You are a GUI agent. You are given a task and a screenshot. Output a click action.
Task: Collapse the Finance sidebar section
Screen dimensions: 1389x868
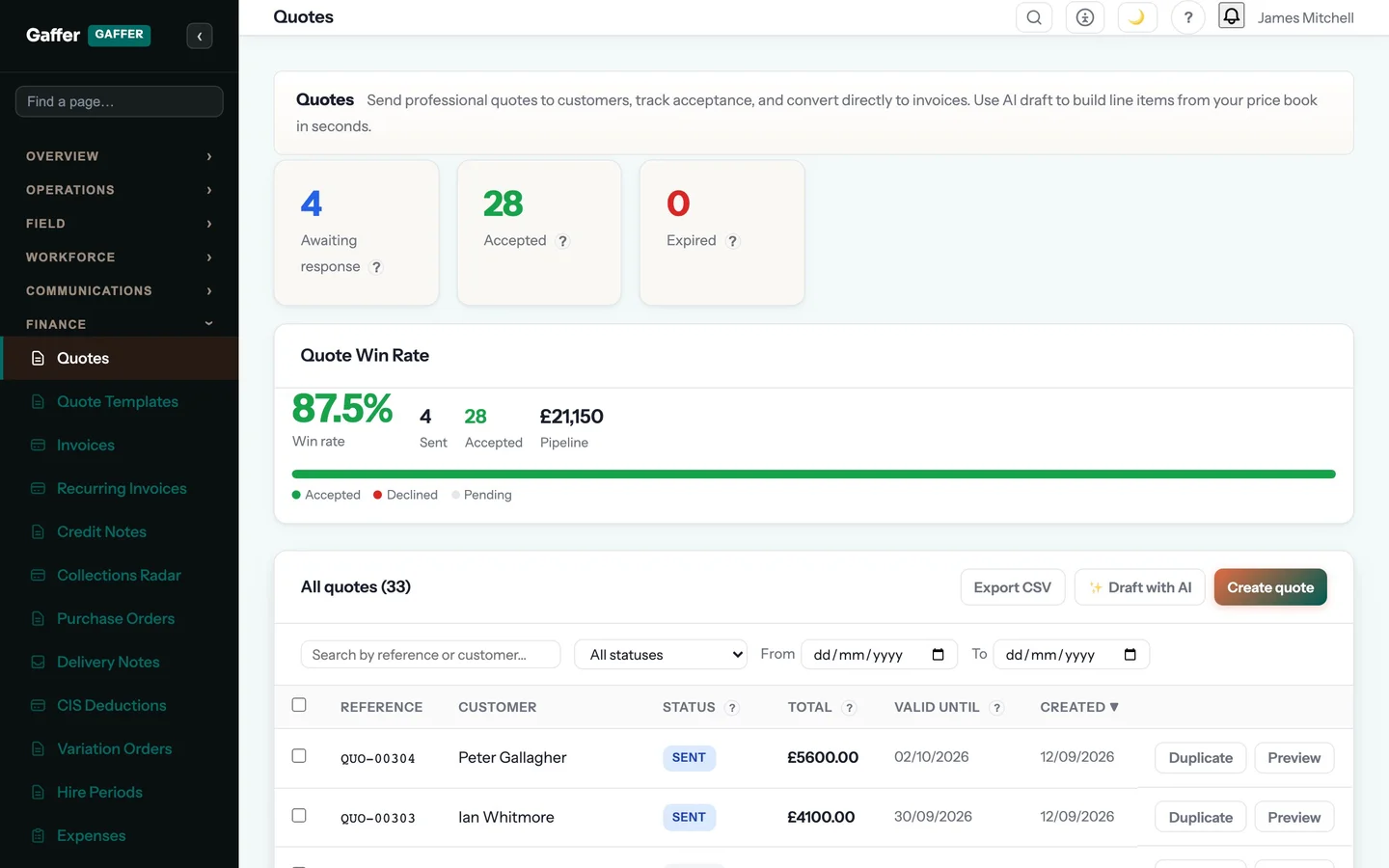tap(120, 324)
